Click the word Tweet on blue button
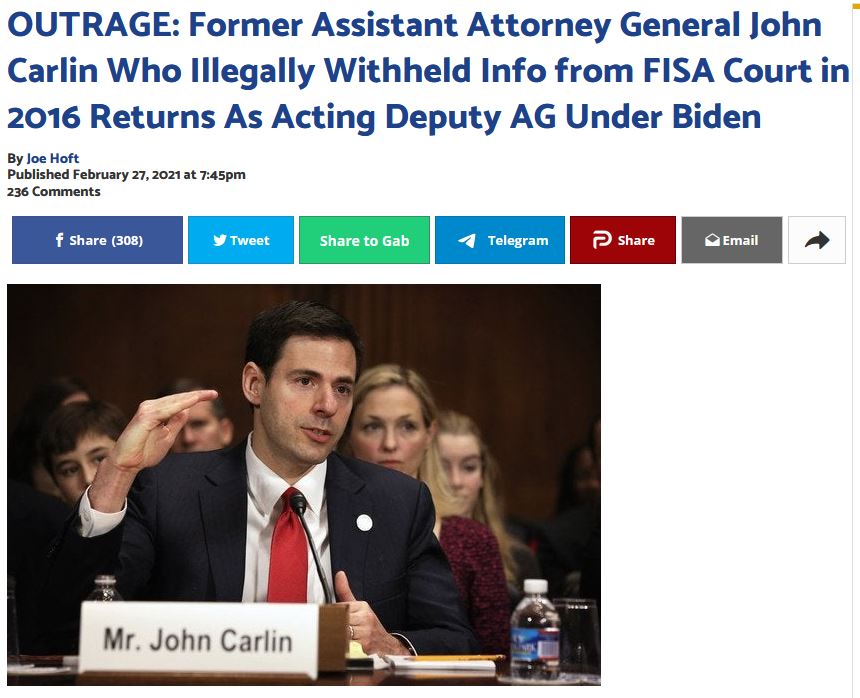The width and height of the screenshot is (860, 698). click(x=250, y=240)
